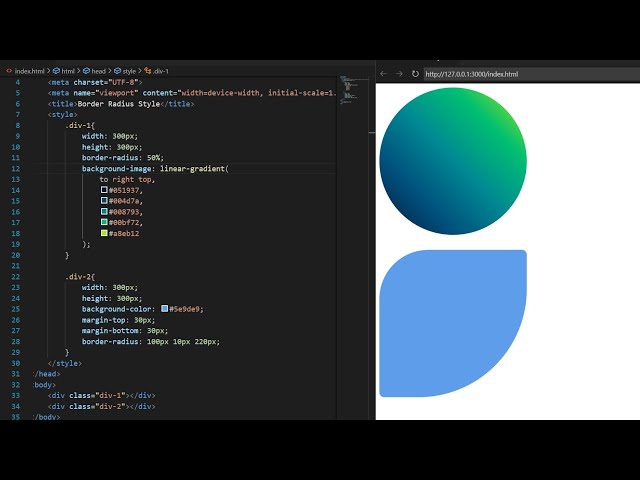This screenshot has height=480, width=640.
Task: Click the '.div-2{' selector text
Action: click(x=80, y=277)
